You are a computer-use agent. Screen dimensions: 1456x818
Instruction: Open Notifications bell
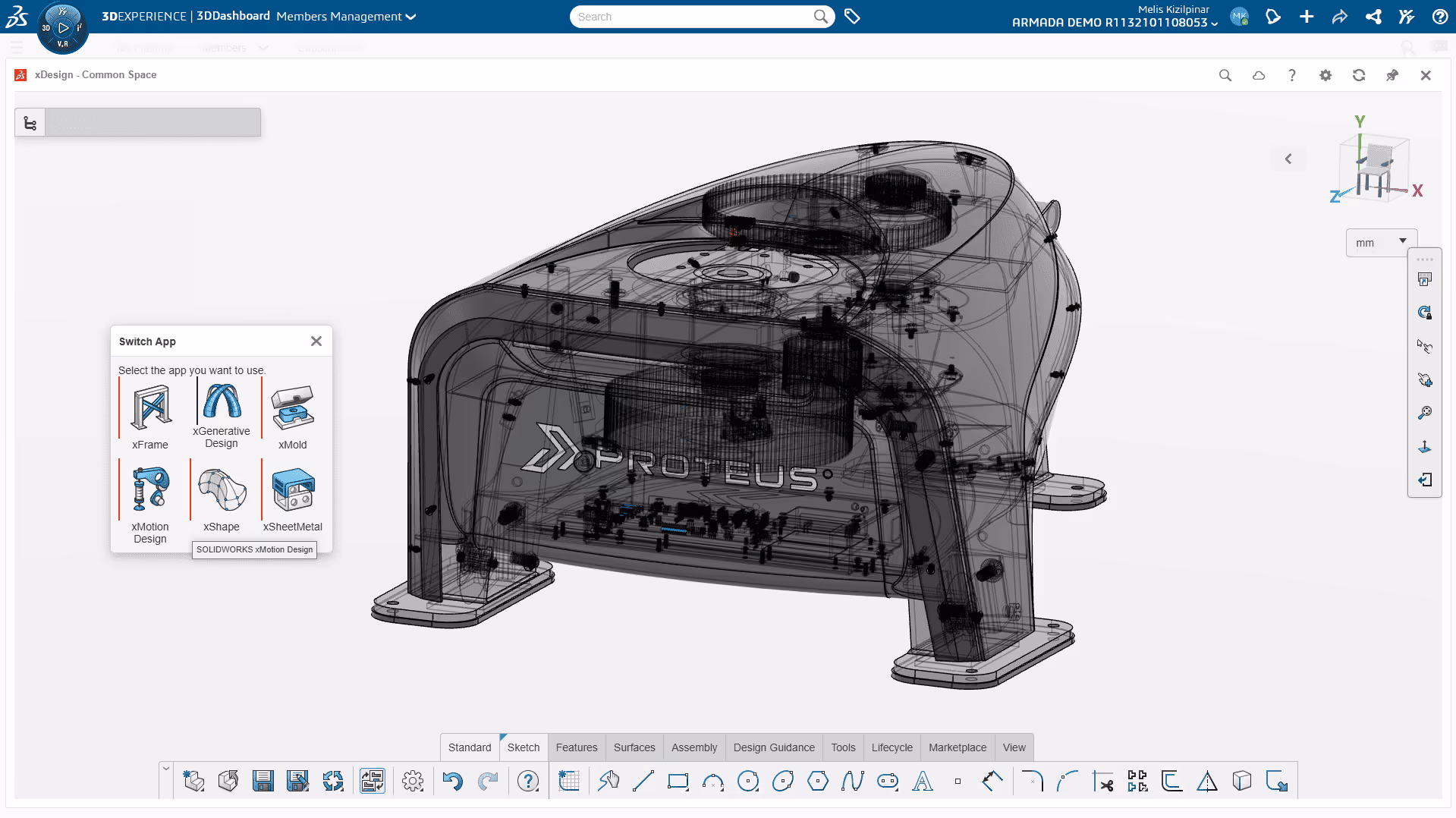point(1273,17)
